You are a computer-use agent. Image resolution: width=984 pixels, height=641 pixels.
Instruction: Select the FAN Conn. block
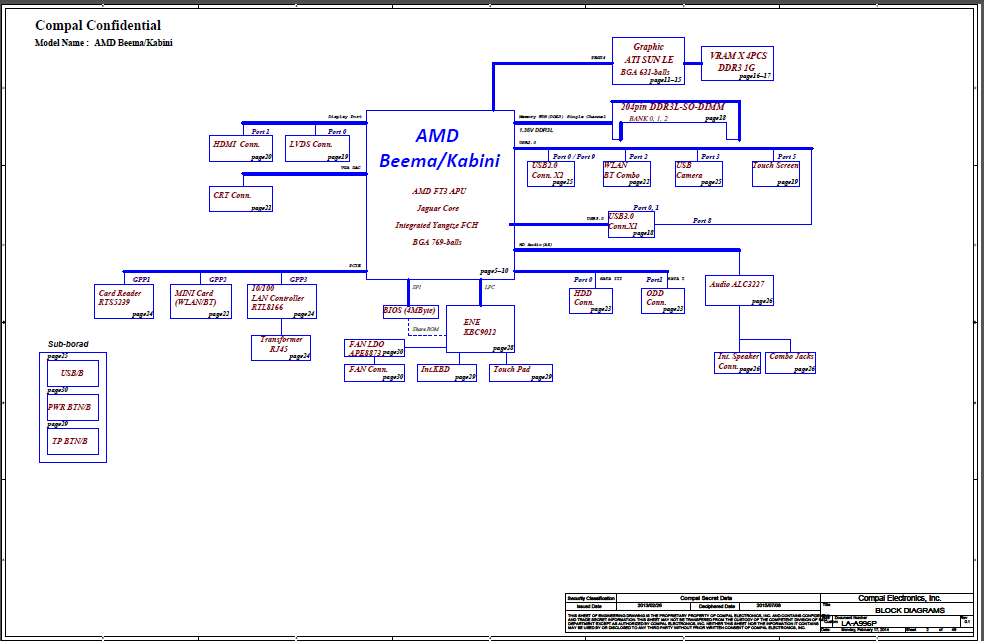tap(375, 373)
